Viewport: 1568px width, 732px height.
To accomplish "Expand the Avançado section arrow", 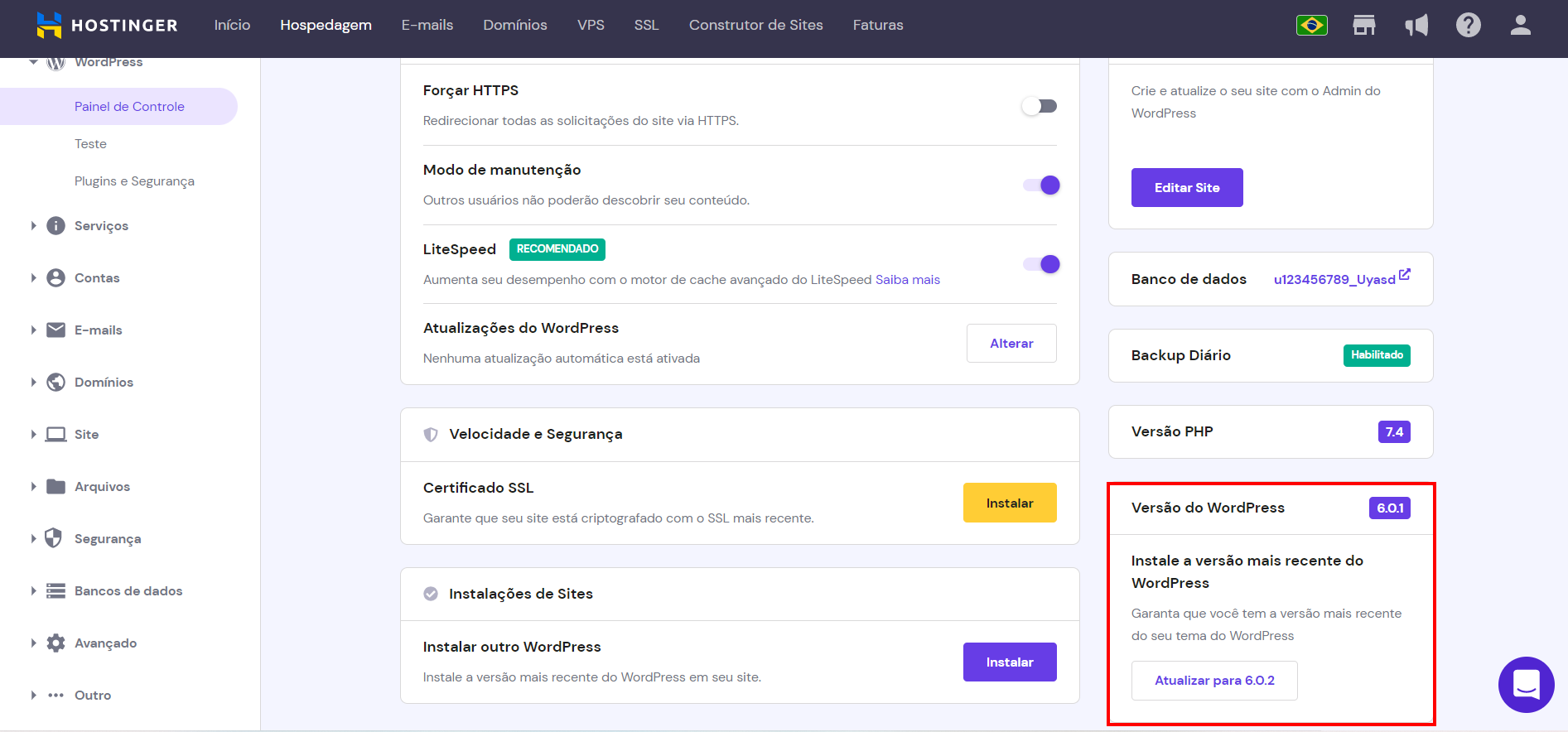I will 33,643.
